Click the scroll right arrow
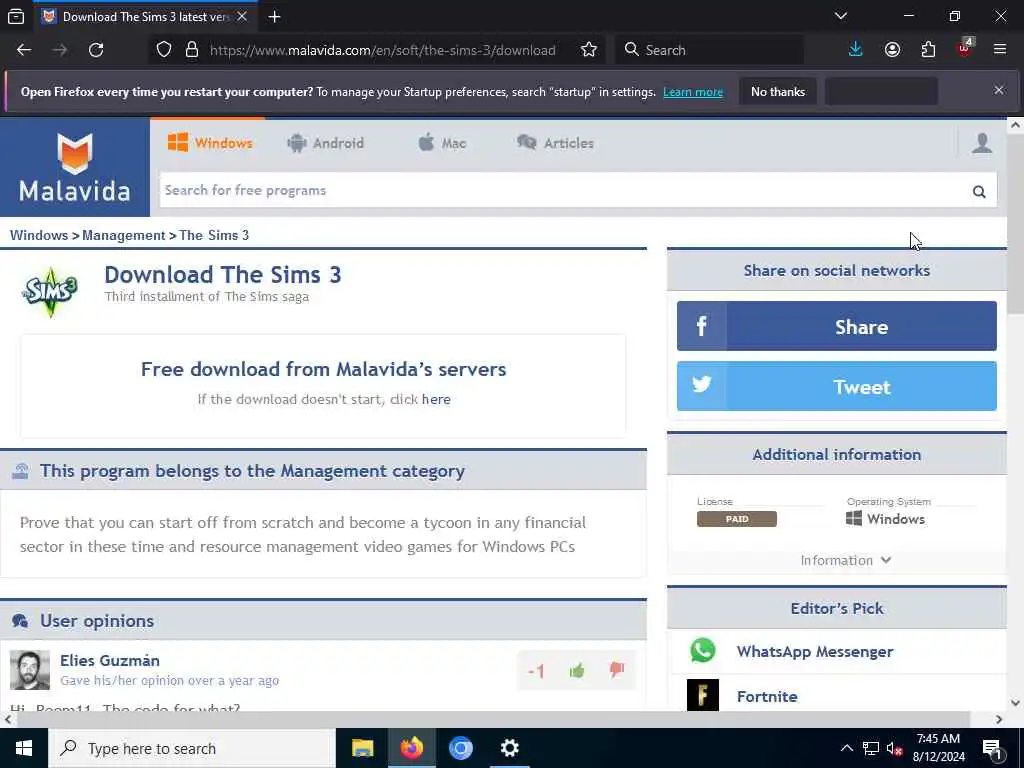The width and height of the screenshot is (1024, 768). (999, 719)
